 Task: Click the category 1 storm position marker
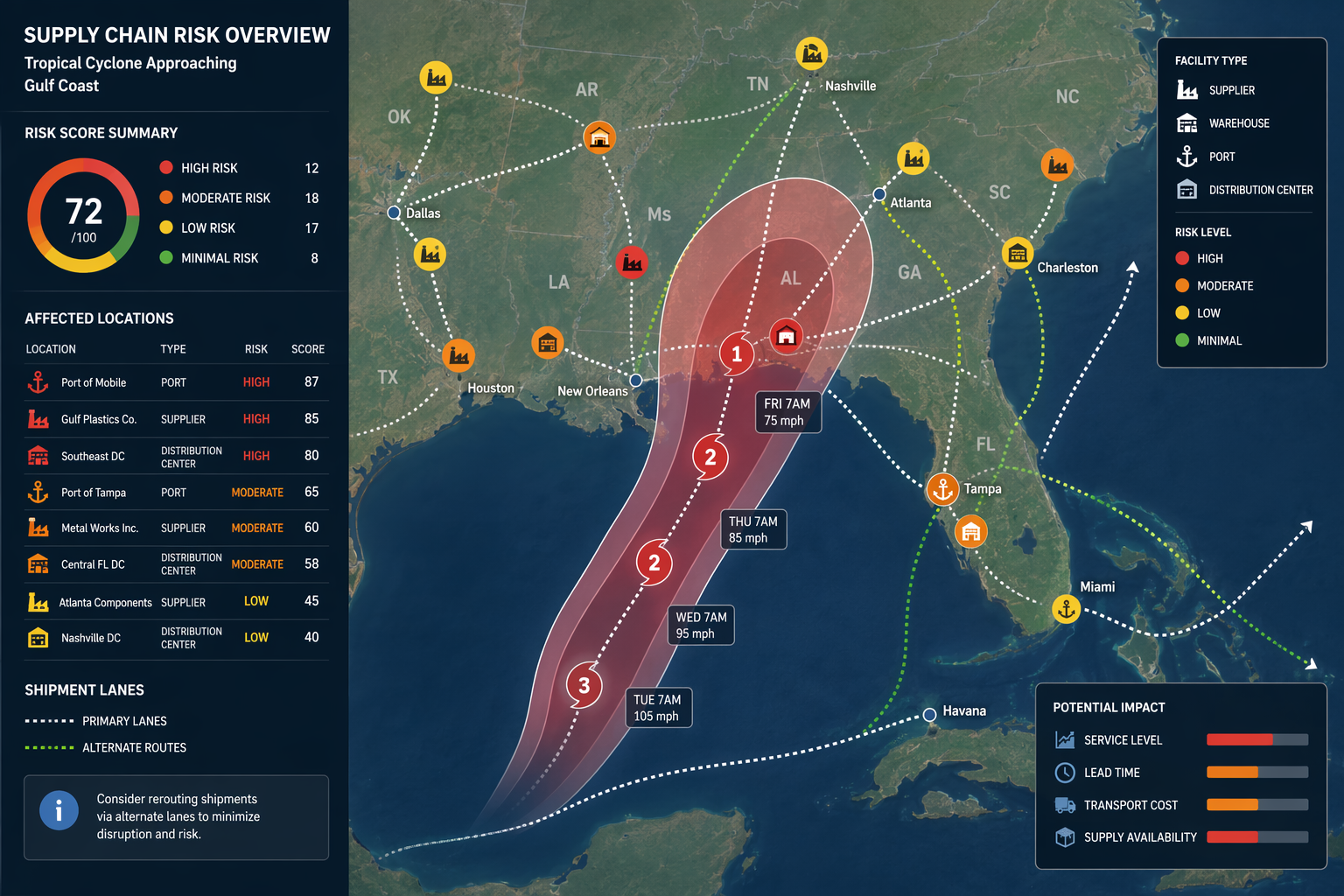[x=737, y=353]
